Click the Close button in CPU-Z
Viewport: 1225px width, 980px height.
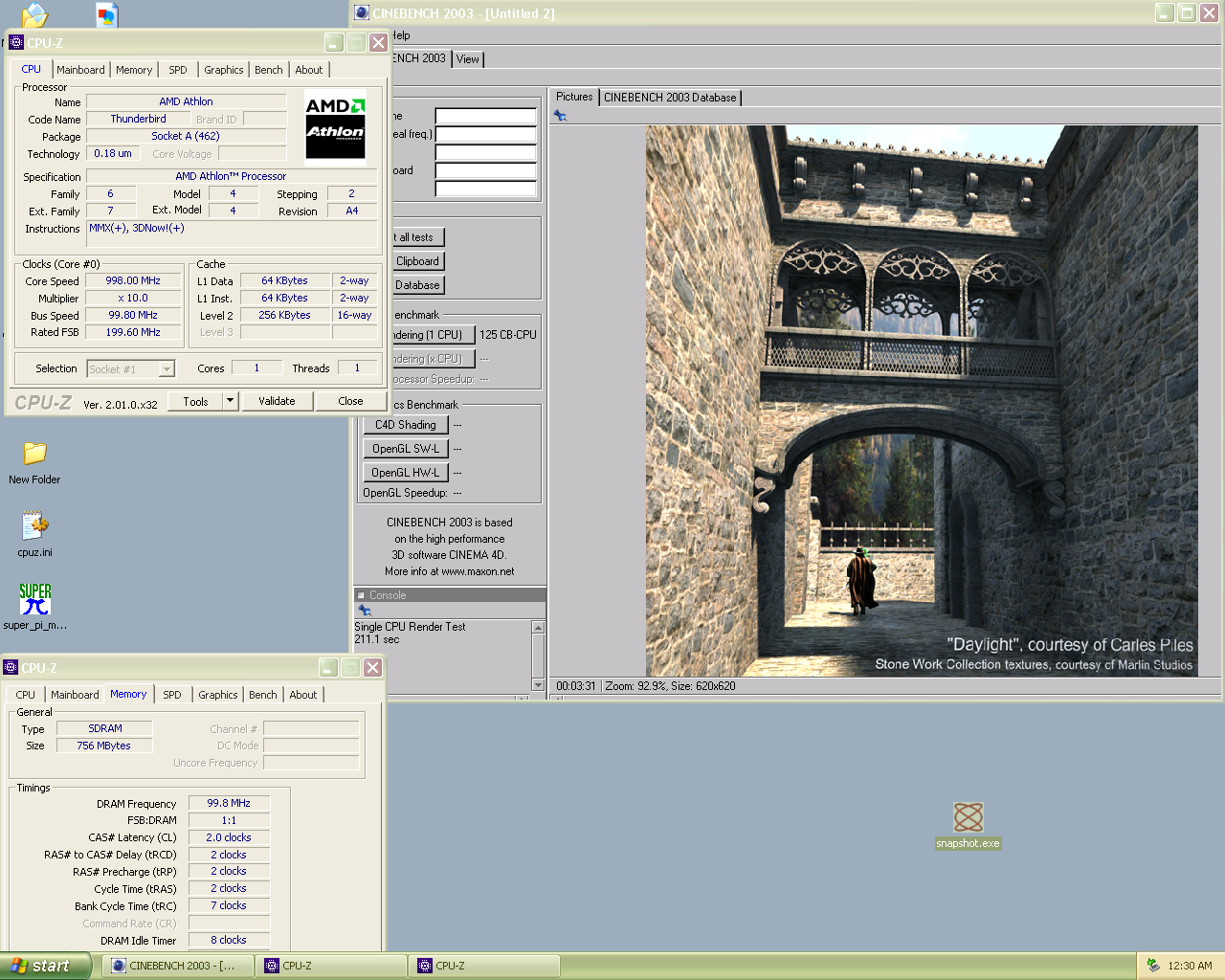350,401
